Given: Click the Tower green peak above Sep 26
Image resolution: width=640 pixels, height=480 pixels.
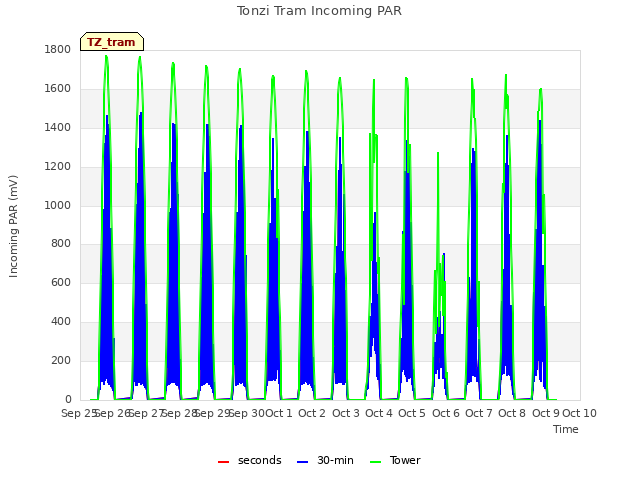Looking at the screenshot, I should click(107, 56).
